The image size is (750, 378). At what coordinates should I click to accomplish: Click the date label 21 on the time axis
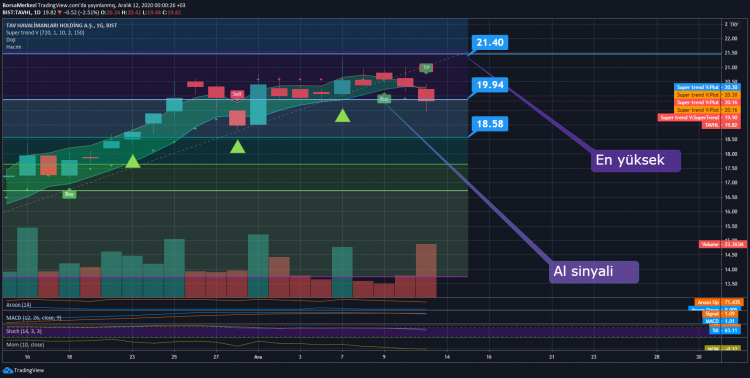coord(551,357)
